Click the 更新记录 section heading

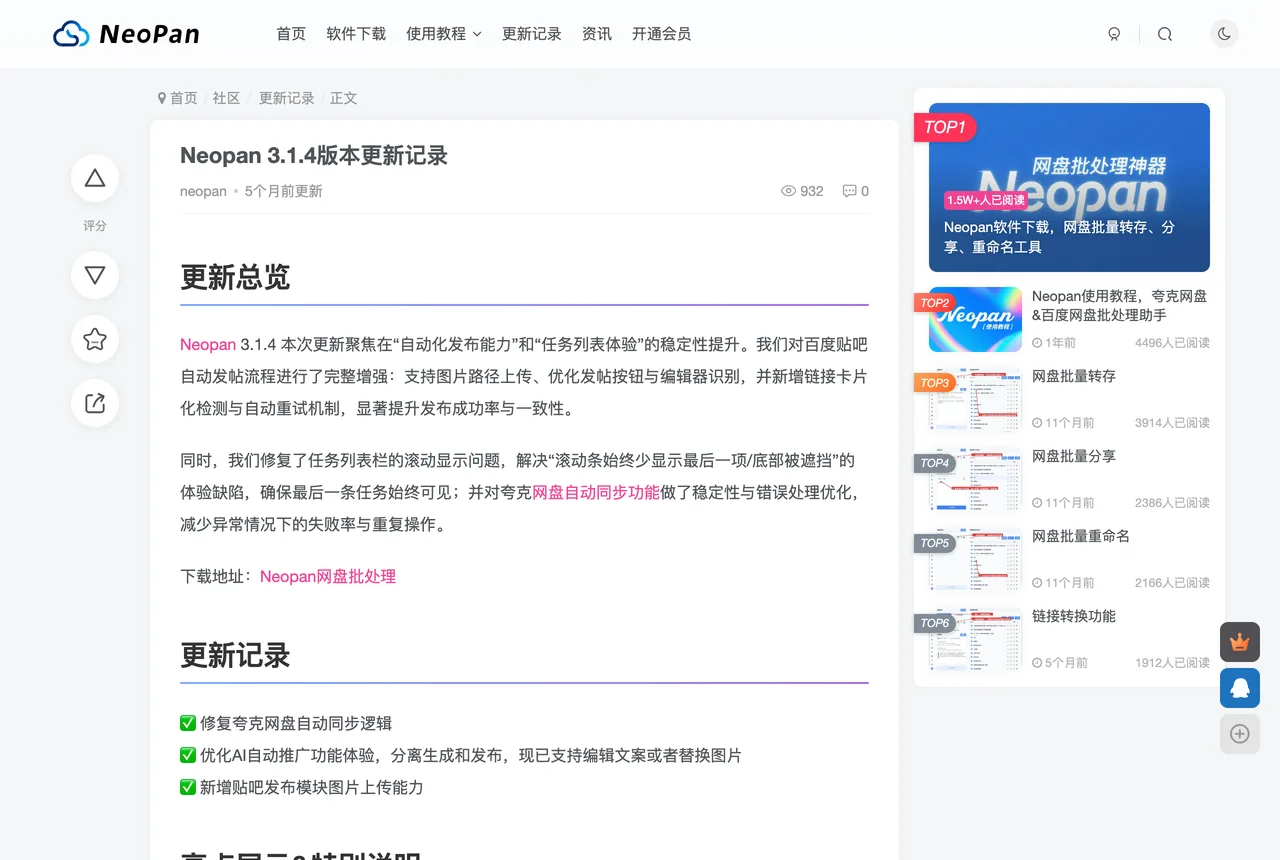pyautogui.click(x=235, y=656)
